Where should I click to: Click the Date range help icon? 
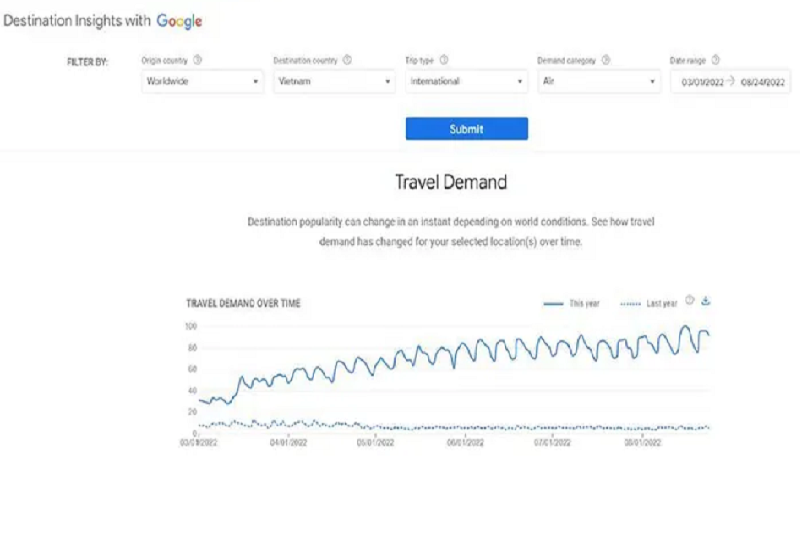[716, 60]
